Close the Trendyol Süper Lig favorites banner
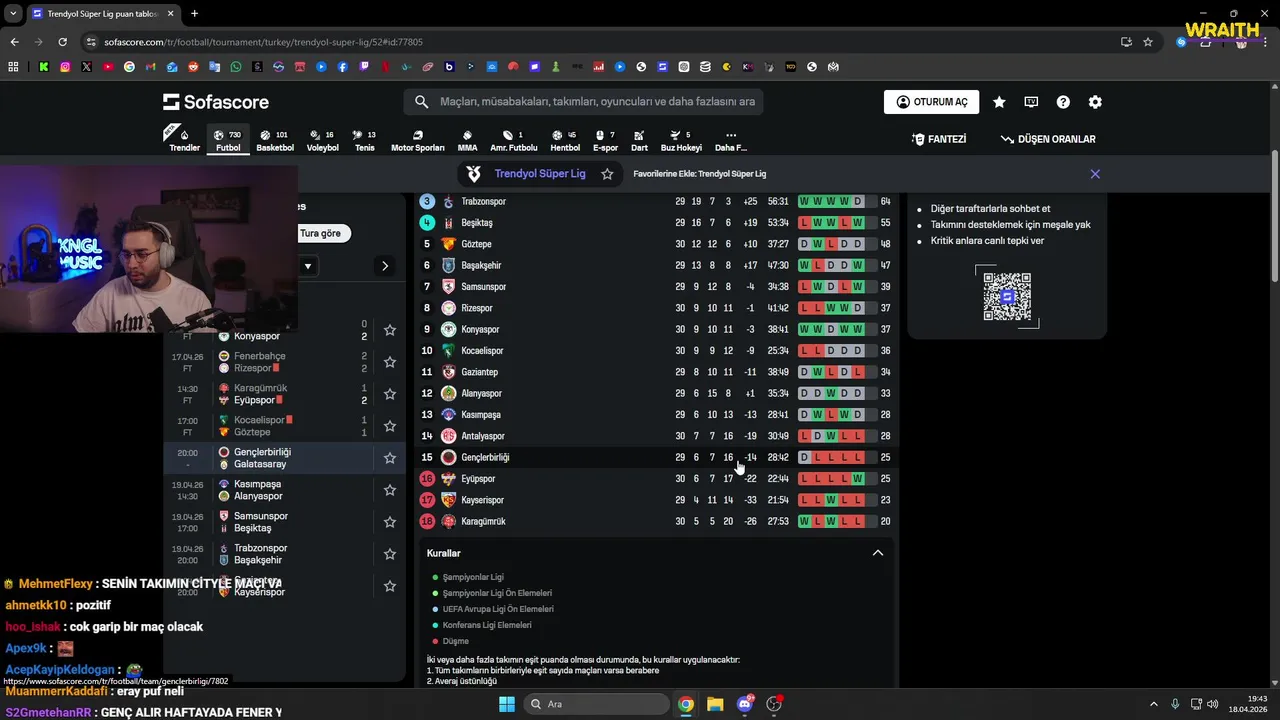The image size is (1280, 720). click(x=1095, y=174)
